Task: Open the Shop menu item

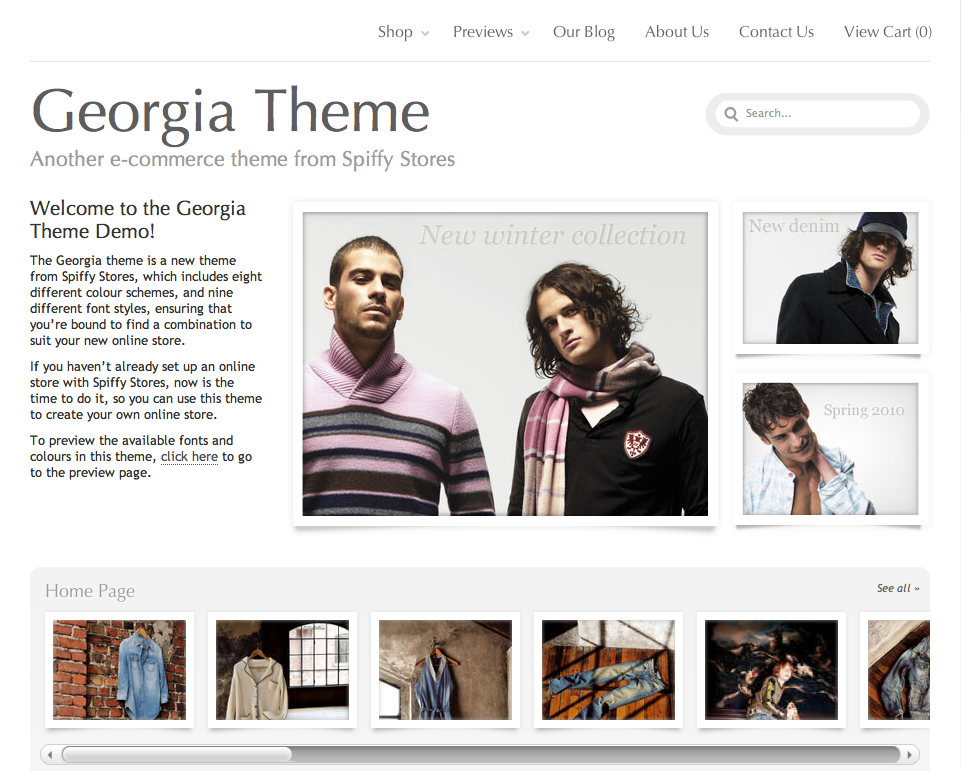Action: pos(395,32)
